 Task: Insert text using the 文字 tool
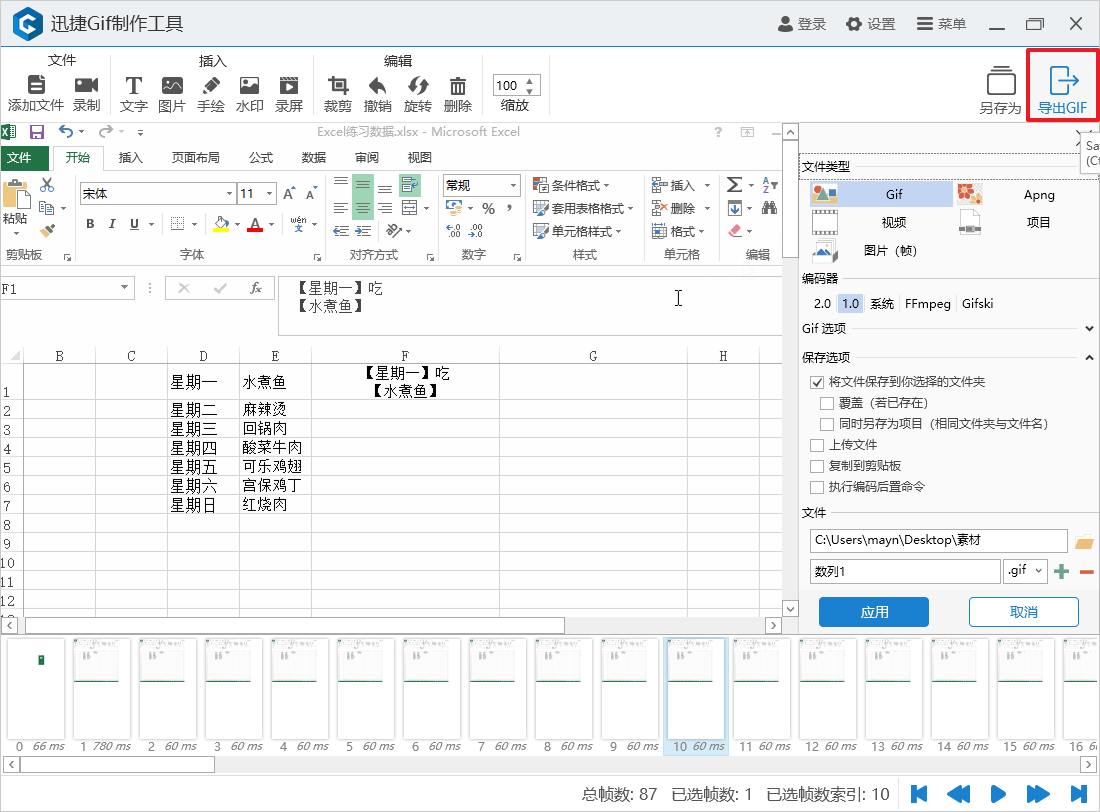133,85
